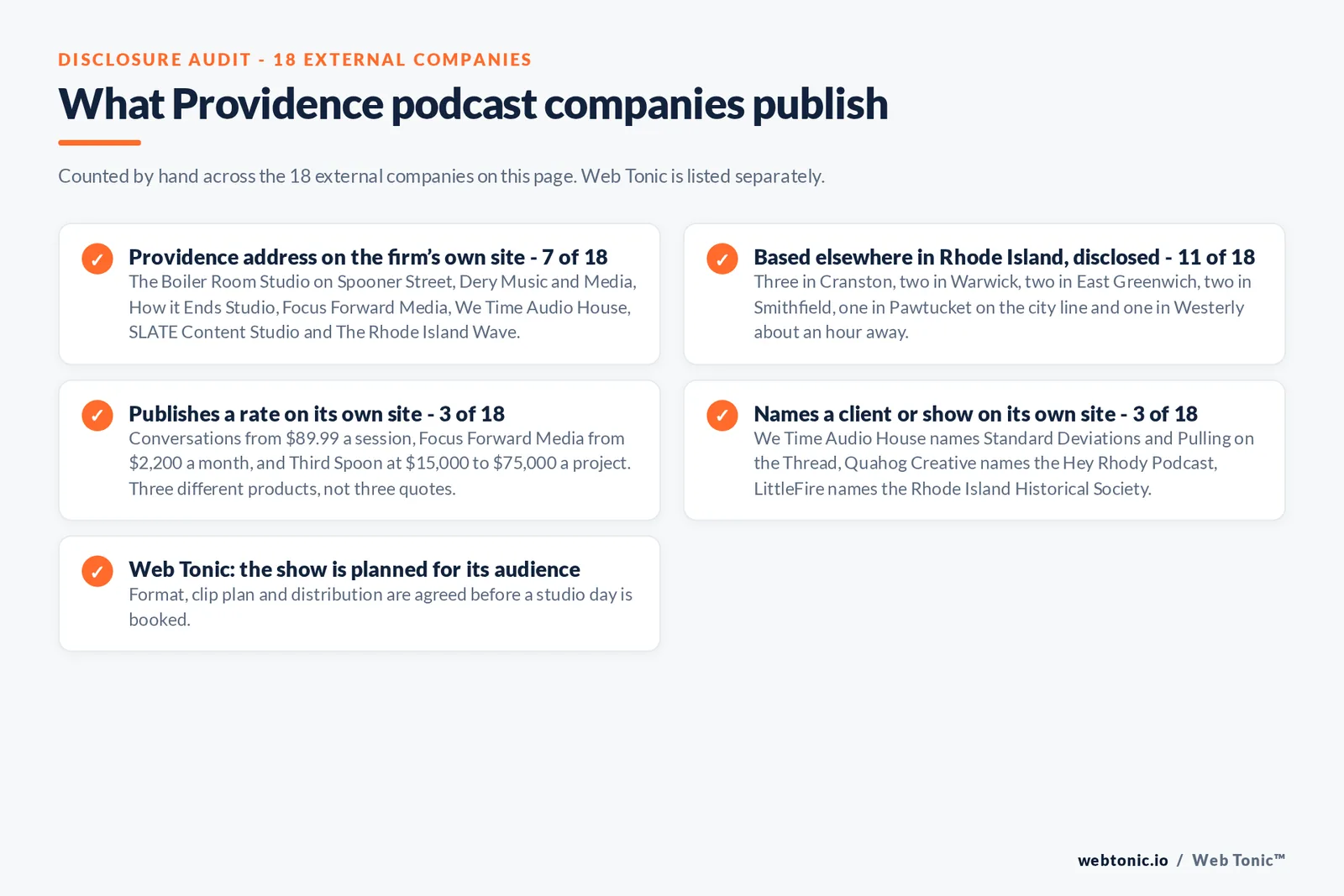This screenshot has height=896, width=1344.
Task: Click text 'Conversations from $89.99 a session'
Action: (x=270, y=438)
